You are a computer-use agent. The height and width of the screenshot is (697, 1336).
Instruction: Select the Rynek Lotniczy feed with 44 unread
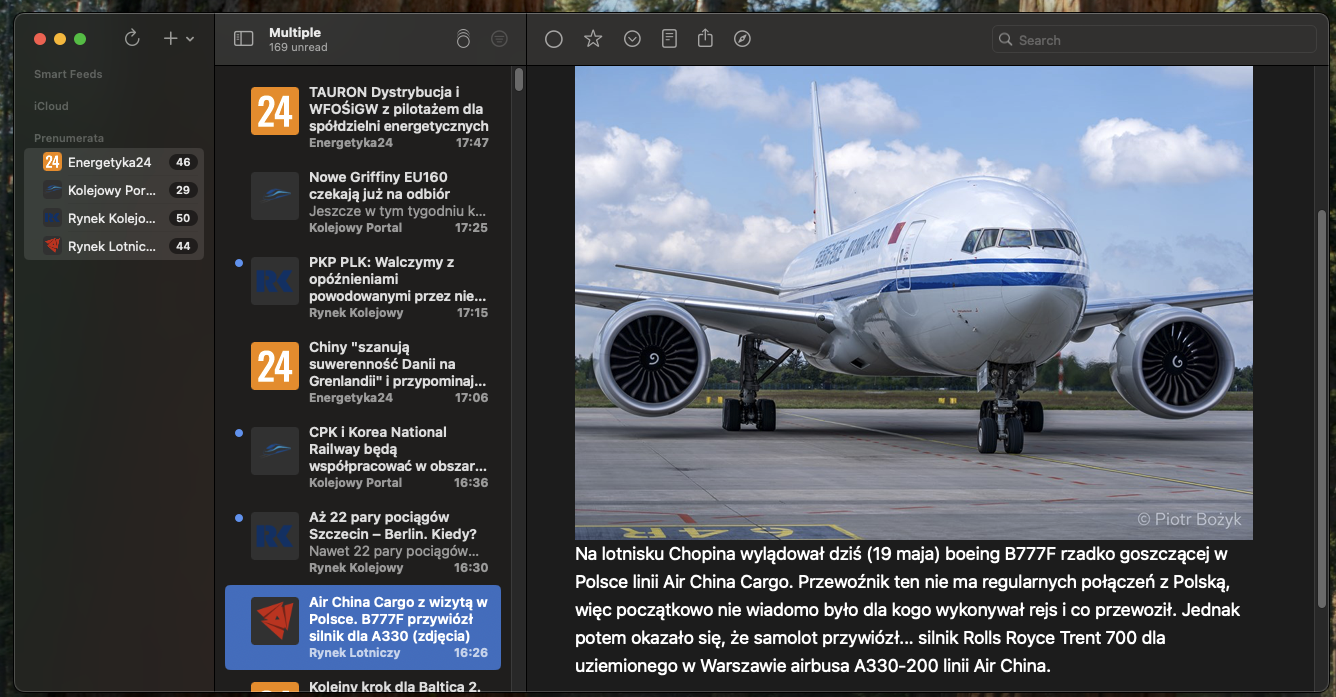(x=111, y=246)
